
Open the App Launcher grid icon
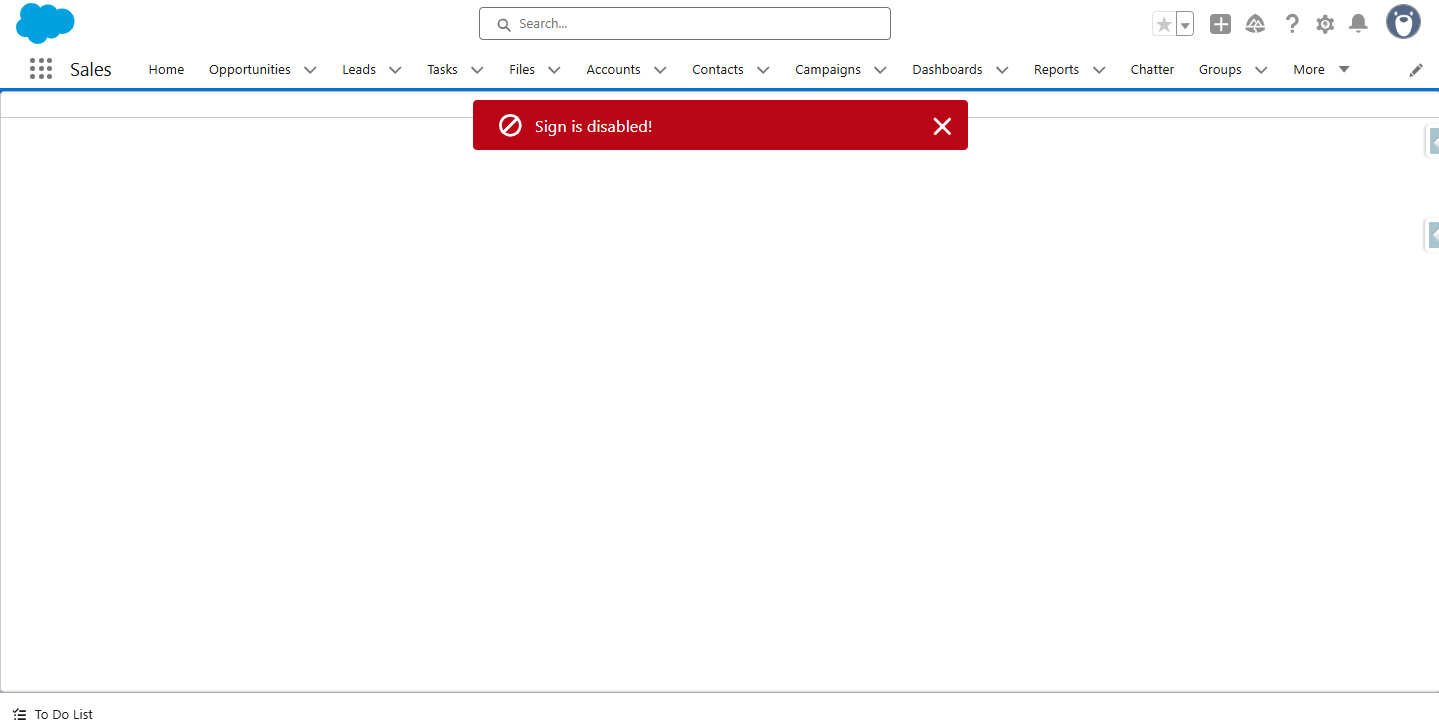click(x=41, y=69)
